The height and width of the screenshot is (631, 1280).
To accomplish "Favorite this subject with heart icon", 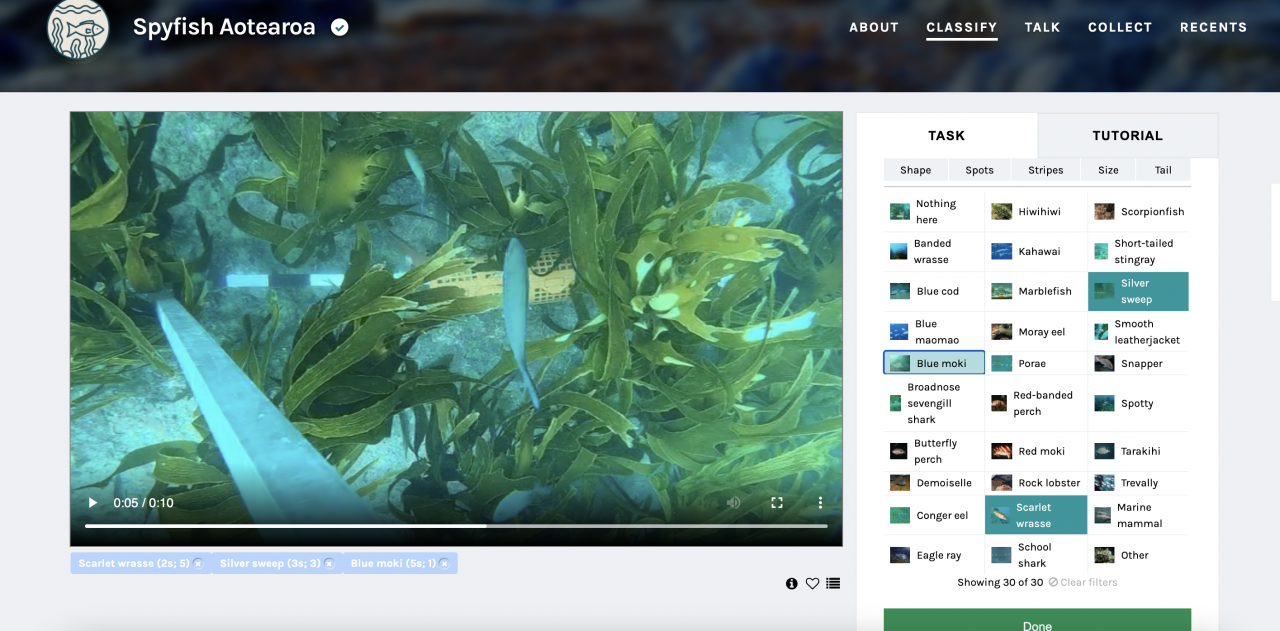I will click(812, 584).
